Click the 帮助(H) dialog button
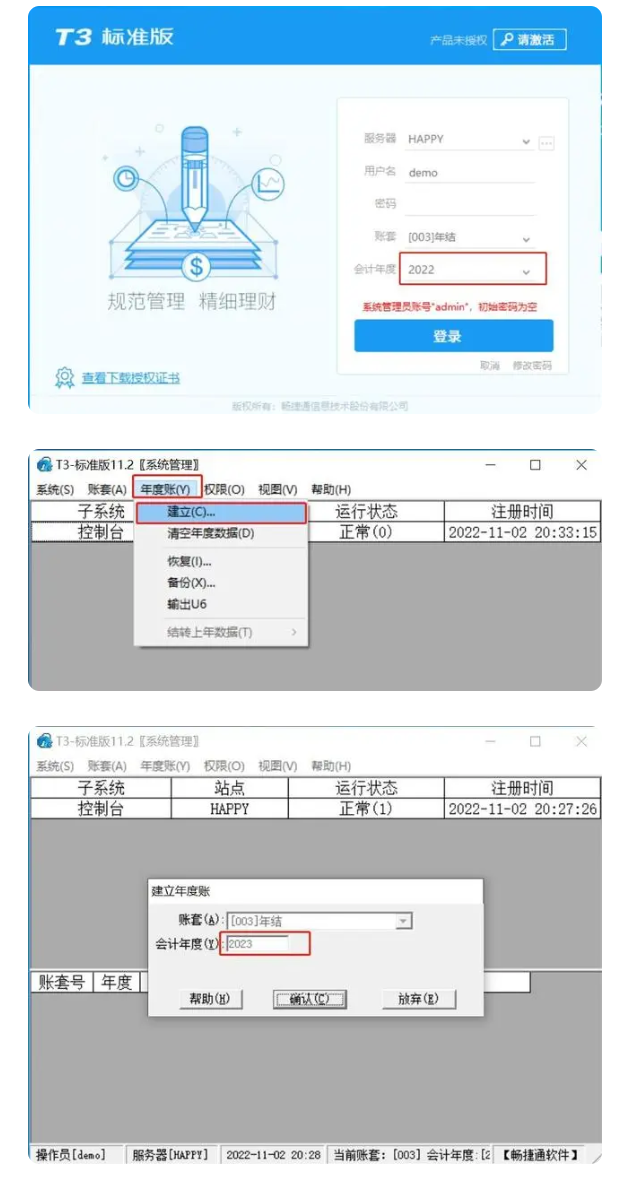Image resolution: width=635 pixels, height=1180 pixels. click(210, 999)
